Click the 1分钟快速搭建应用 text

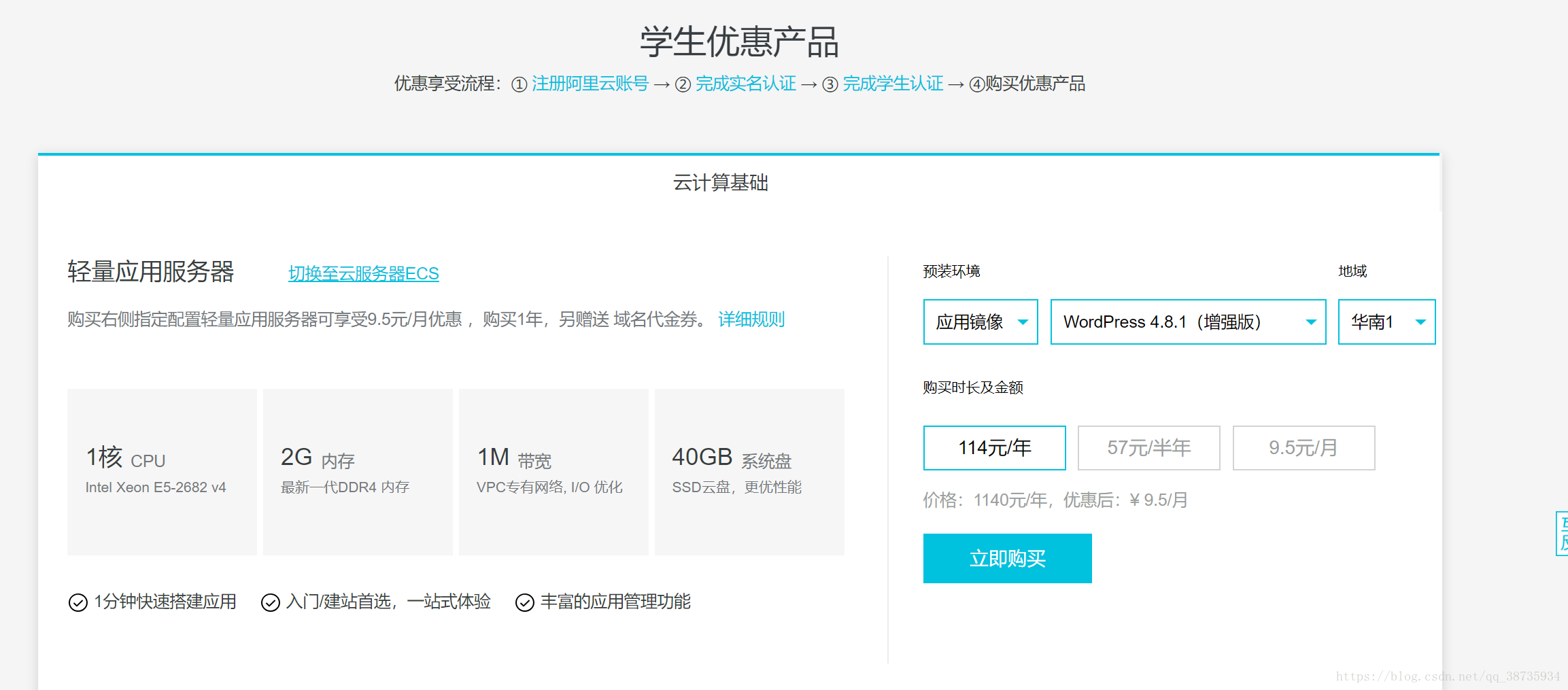tap(165, 602)
